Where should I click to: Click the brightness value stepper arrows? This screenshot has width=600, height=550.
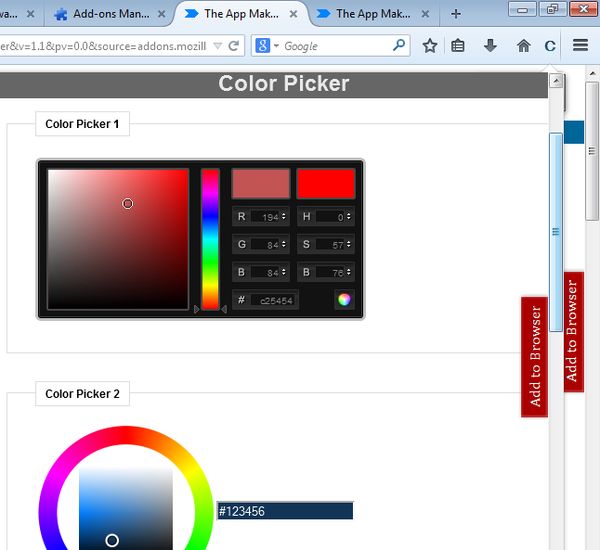pos(349,272)
